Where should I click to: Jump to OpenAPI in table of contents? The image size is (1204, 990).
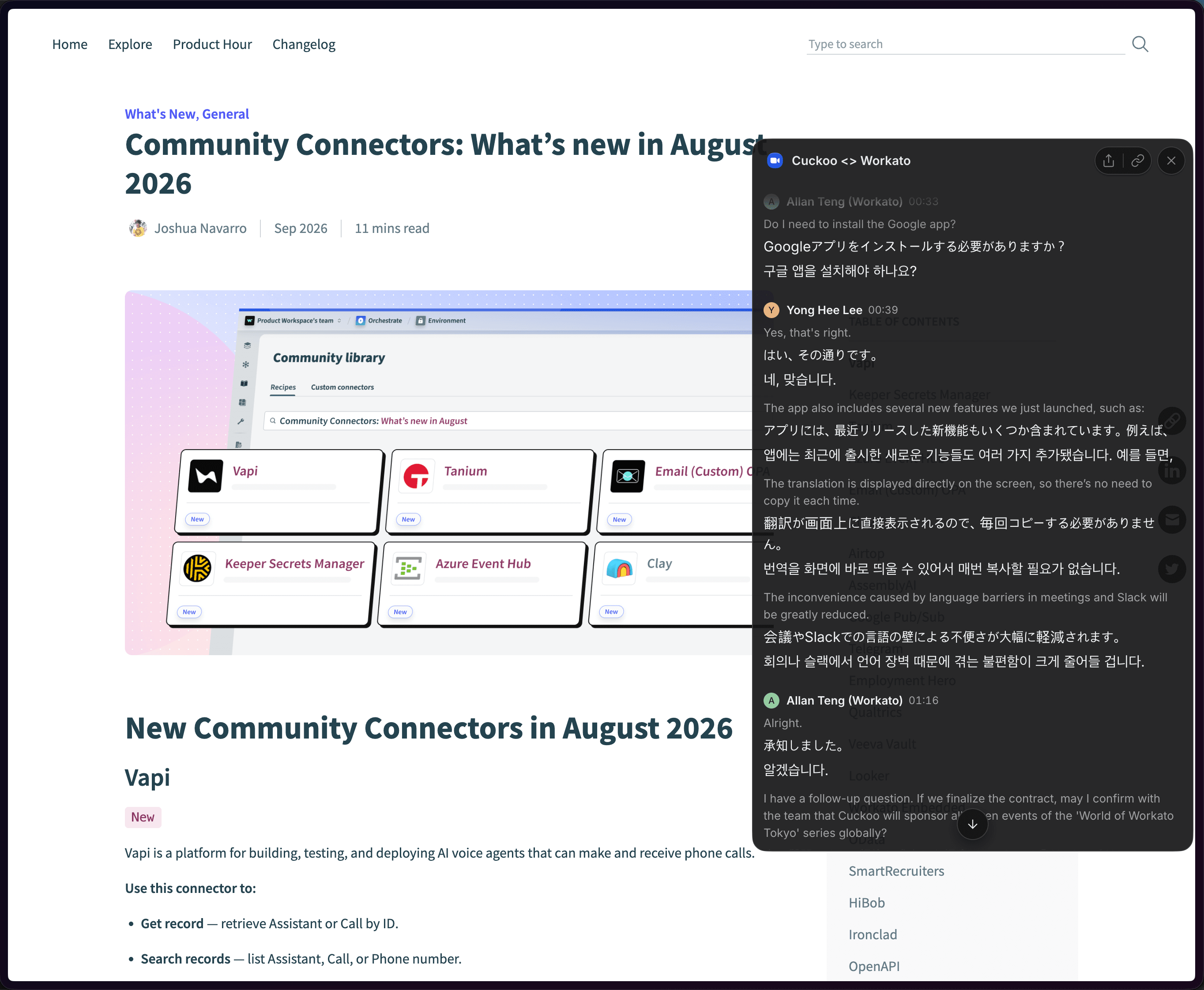[874, 966]
